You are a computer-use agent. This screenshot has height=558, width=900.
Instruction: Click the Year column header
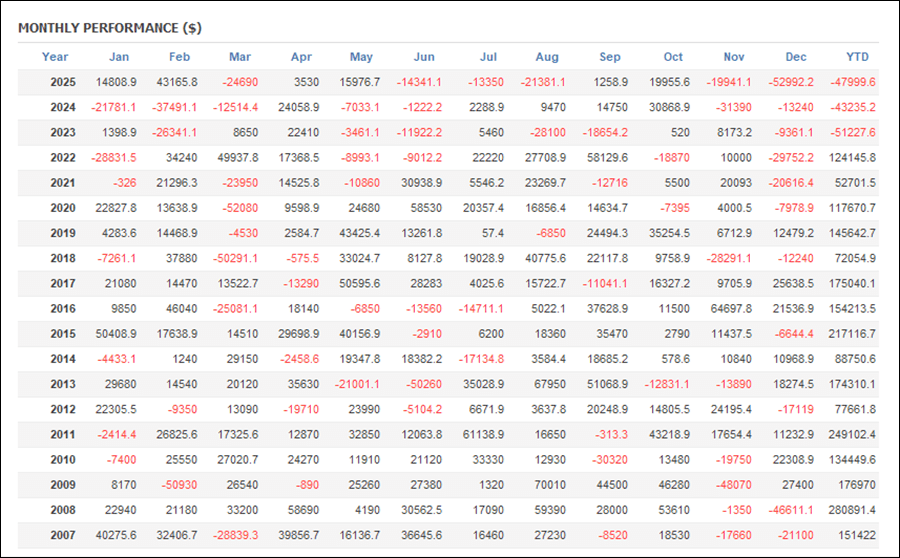55,57
